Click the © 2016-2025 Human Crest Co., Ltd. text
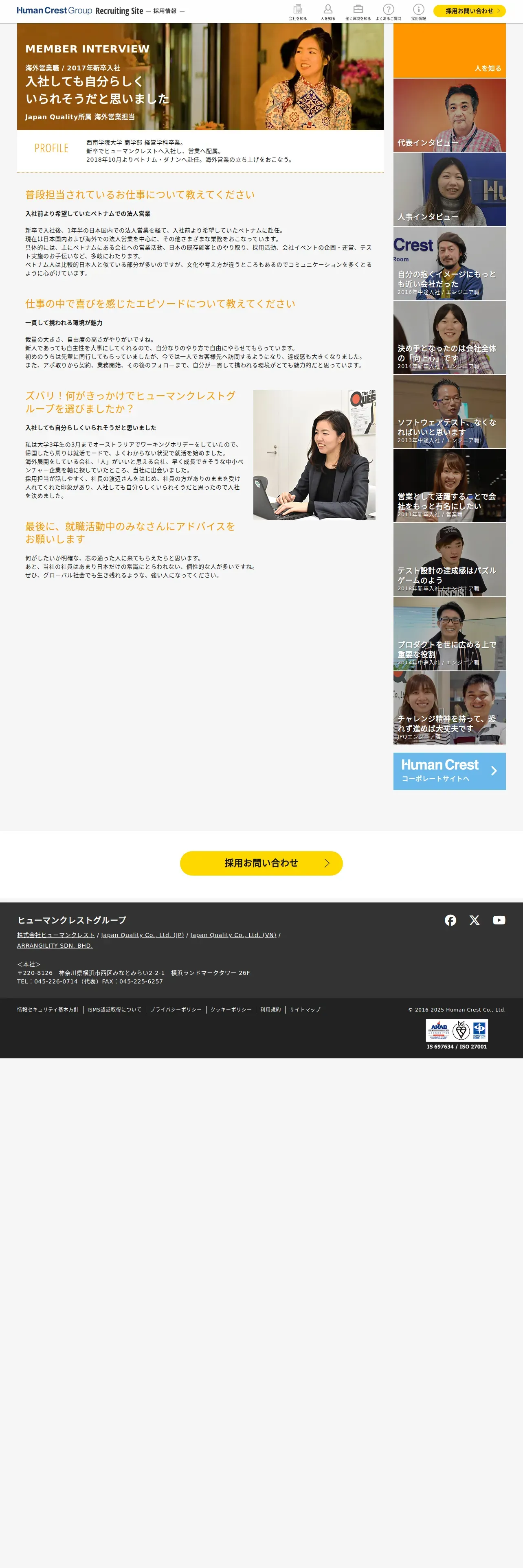523x1568 pixels. coord(457,1009)
